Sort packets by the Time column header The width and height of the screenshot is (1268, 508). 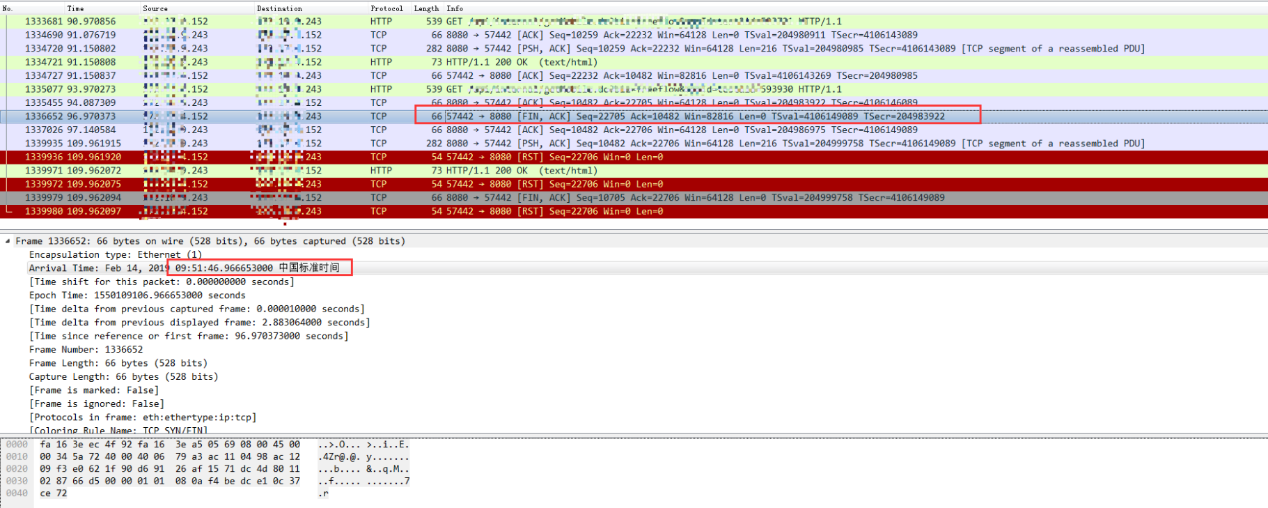click(x=75, y=8)
